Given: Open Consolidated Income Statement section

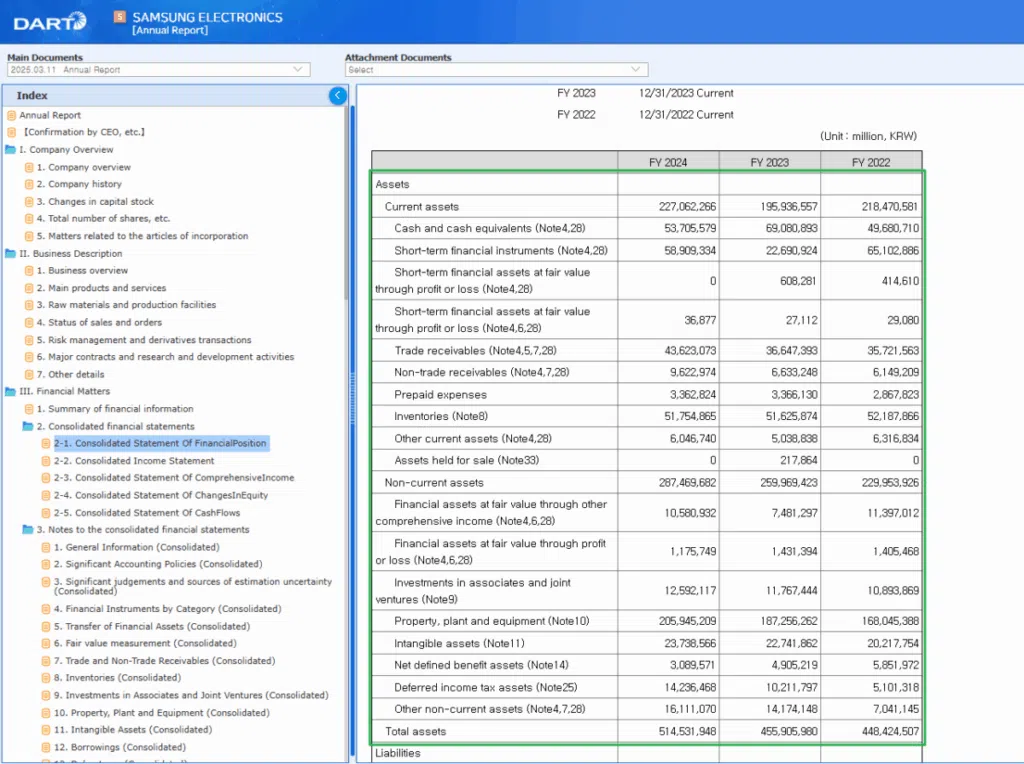Looking at the screenshot, I should [x=134, y=461].
